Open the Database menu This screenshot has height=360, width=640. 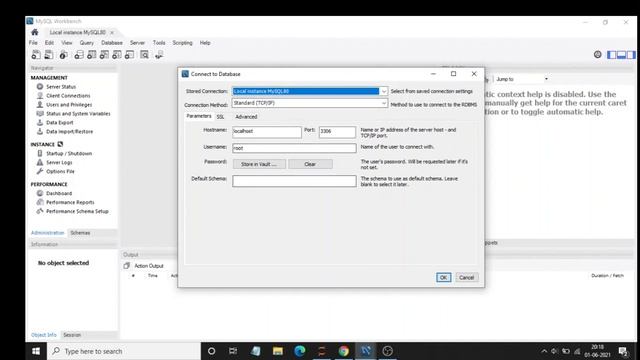pos(112,42)
